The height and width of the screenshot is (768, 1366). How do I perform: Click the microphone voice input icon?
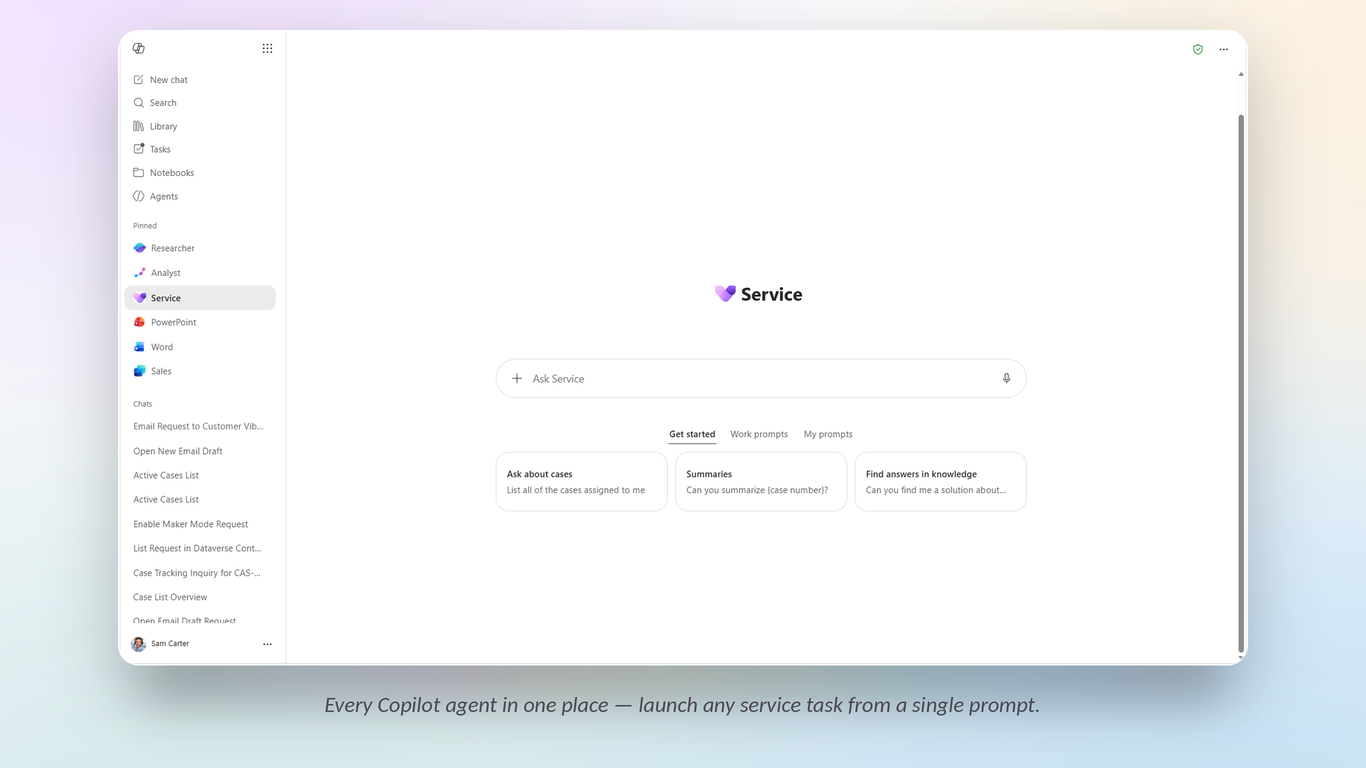coord(1007,379)
